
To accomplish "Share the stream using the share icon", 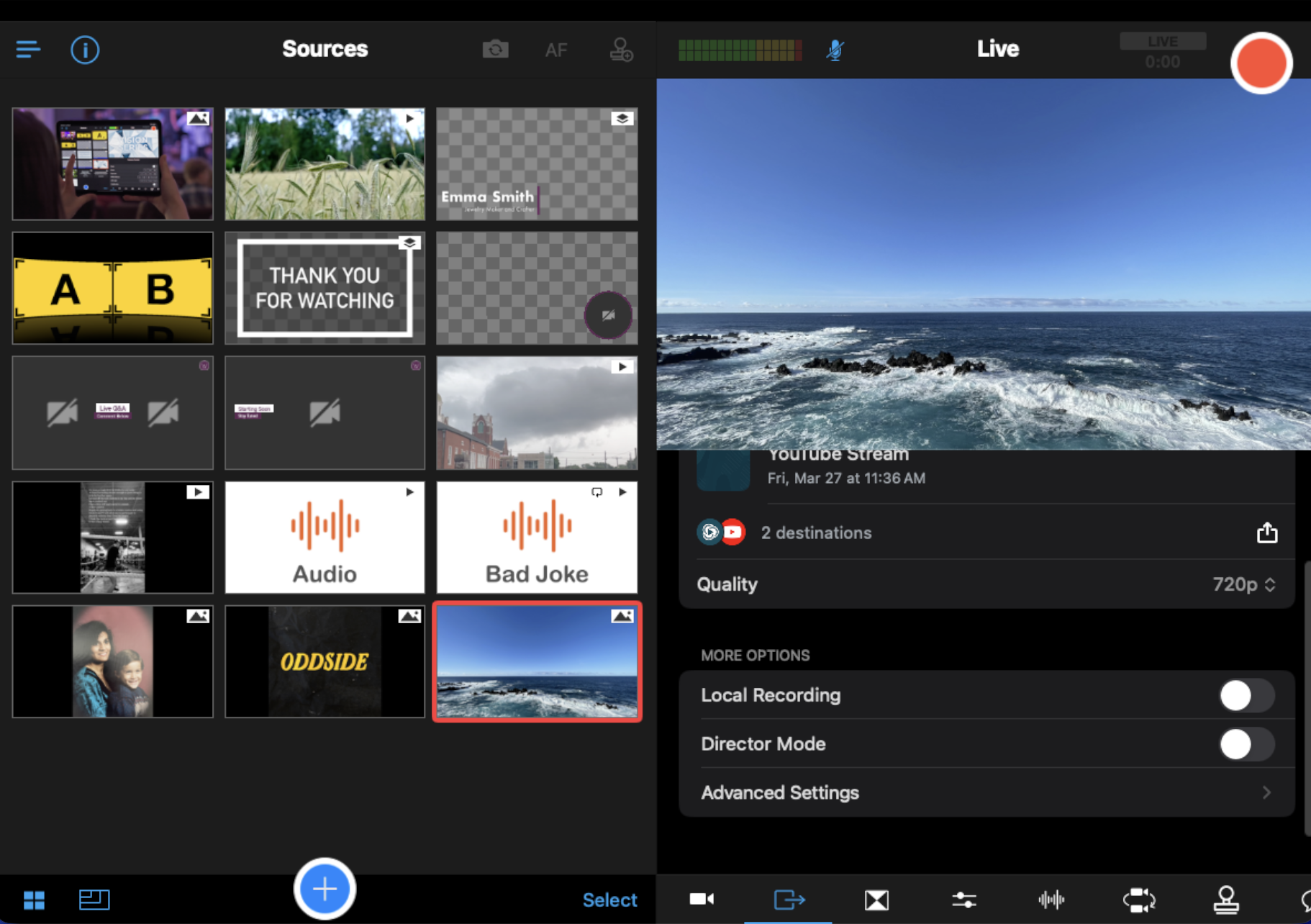I will click(1267, 533).
